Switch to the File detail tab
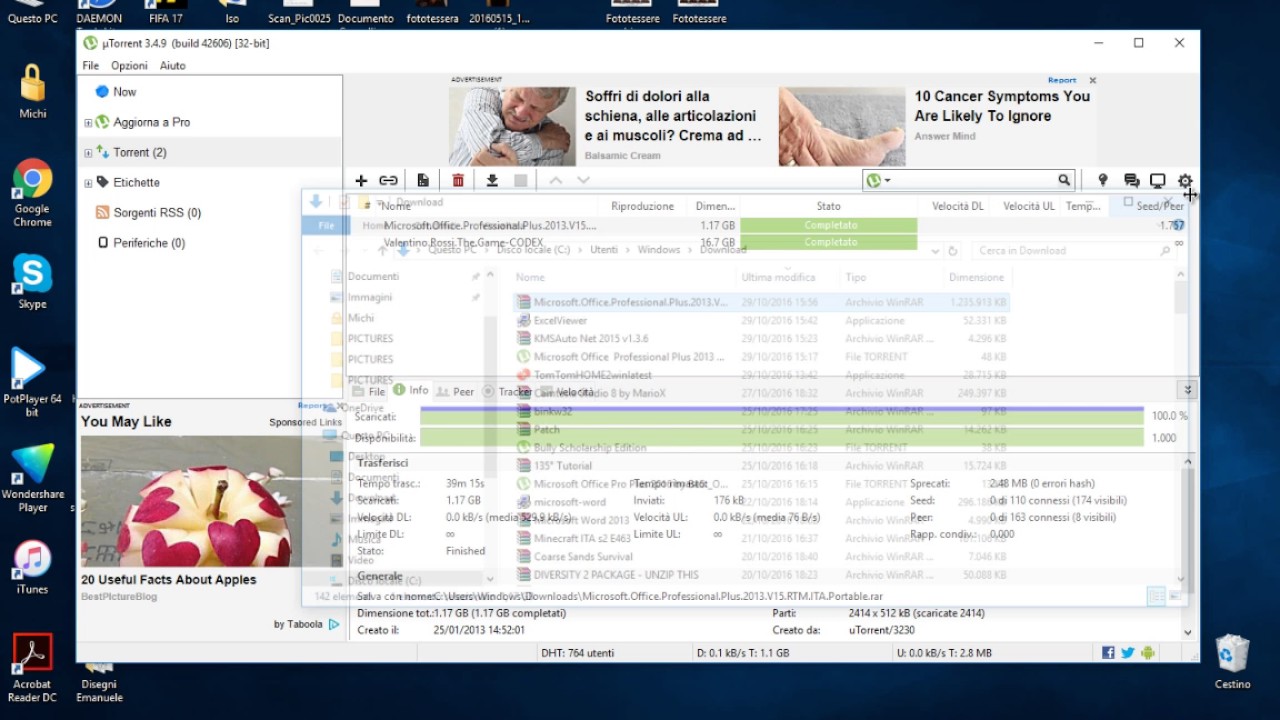Screen dimensions: 1280x720 [x=367, y=391]
